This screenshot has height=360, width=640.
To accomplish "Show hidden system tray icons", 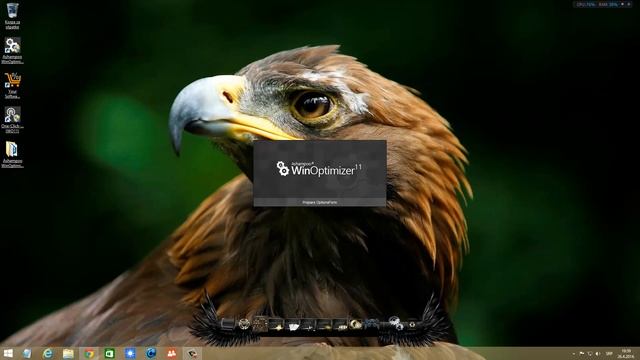I will click(x=574, y=353).
